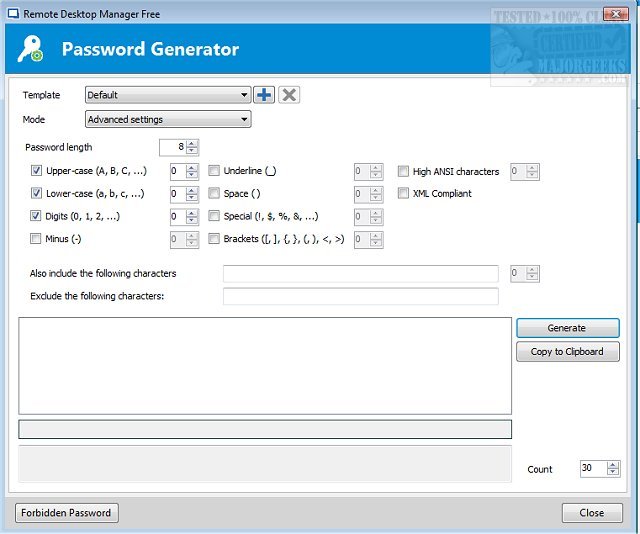
Task: Click the Remote Desktop Manager title bar icon
Action: (x=13, y=14)
